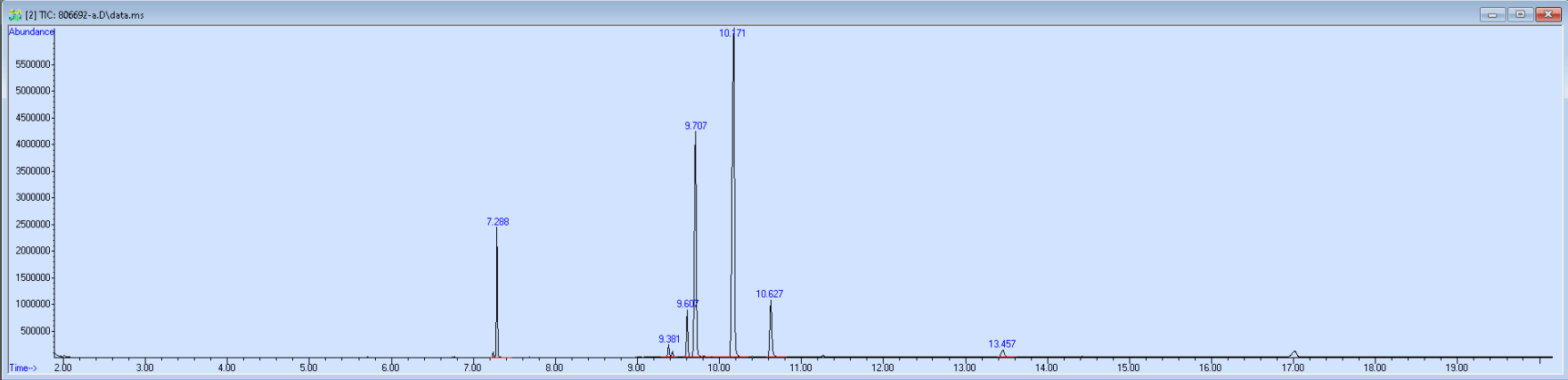Close the TIC chromatogram window
The height and width of the screenshot is (380, 1568).
pyautogui.click(x=1548, y=14)
